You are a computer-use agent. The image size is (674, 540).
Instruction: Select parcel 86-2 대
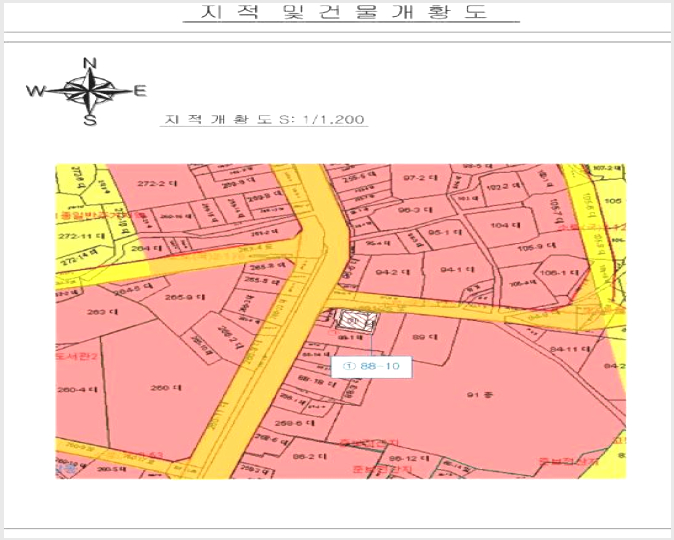click(309, 456)
